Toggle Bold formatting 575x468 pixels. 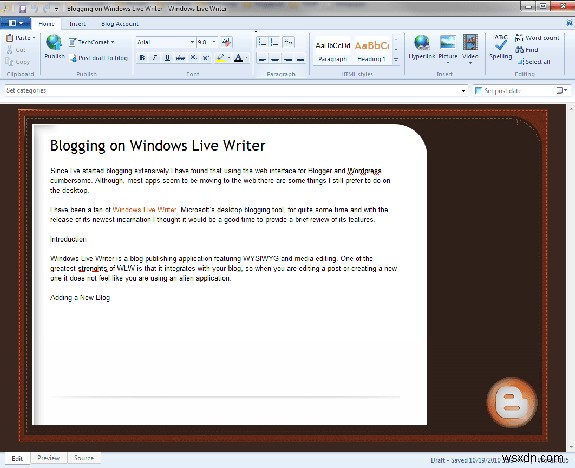click(143, 58)
